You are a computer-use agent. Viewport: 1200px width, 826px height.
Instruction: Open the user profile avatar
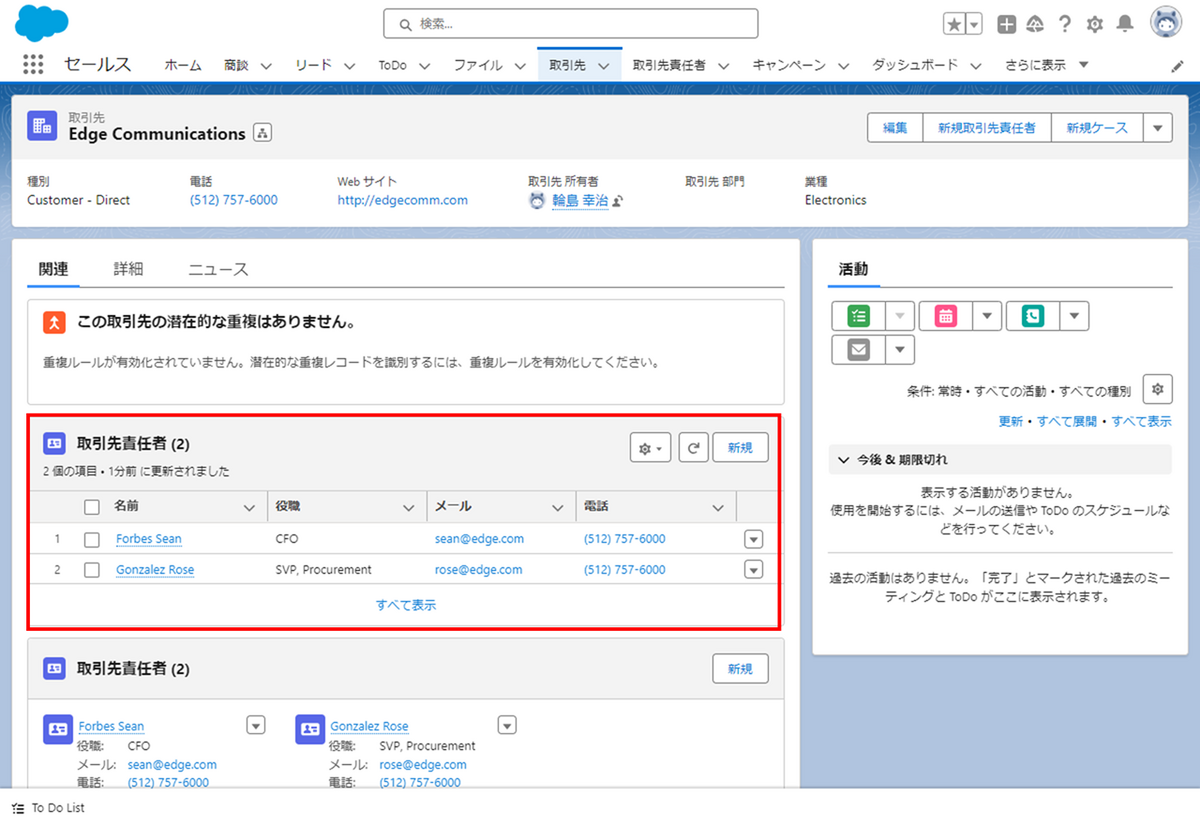[x=1166, y=23]
